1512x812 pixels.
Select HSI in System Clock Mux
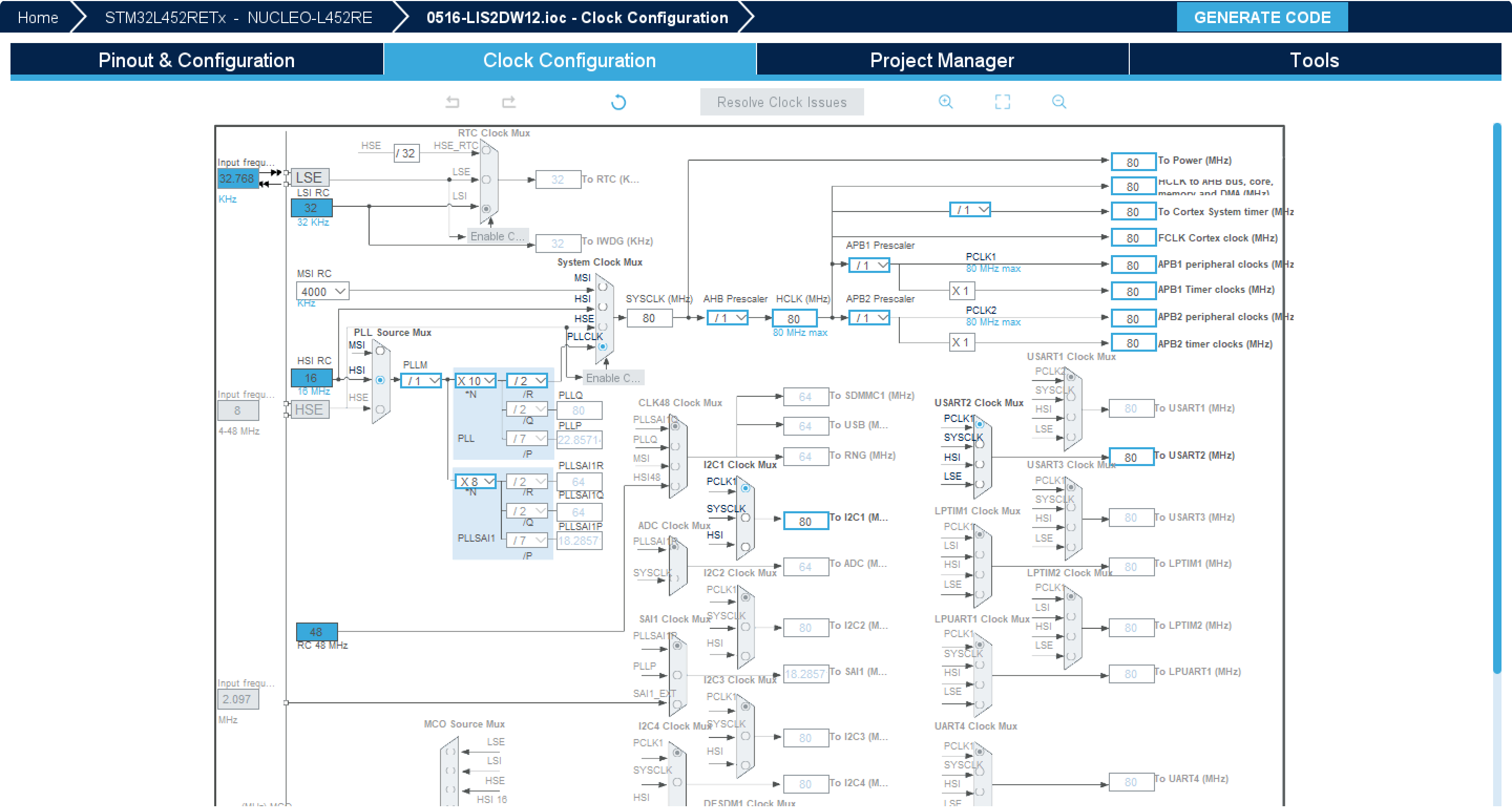[x=603, y=307]
